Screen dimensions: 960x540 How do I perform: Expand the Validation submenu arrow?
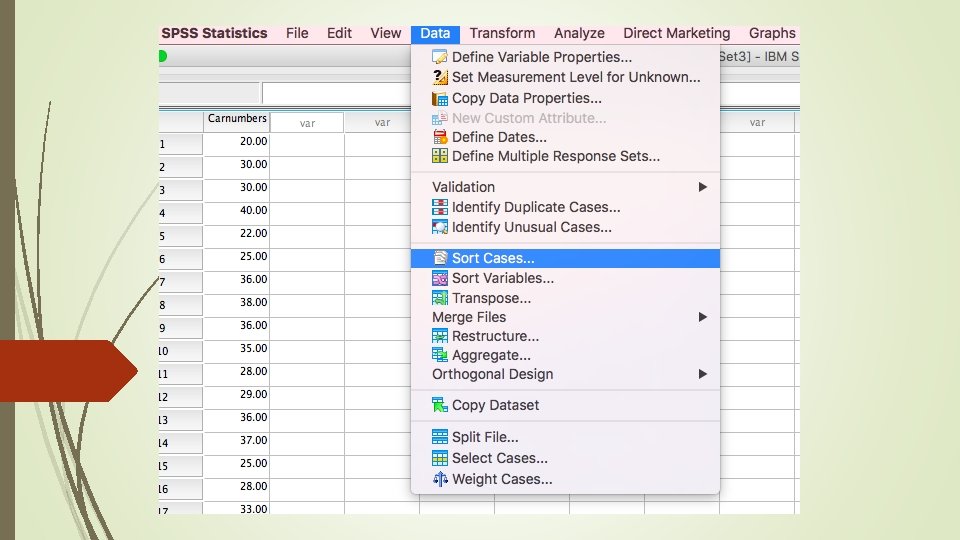click(703, 187)
